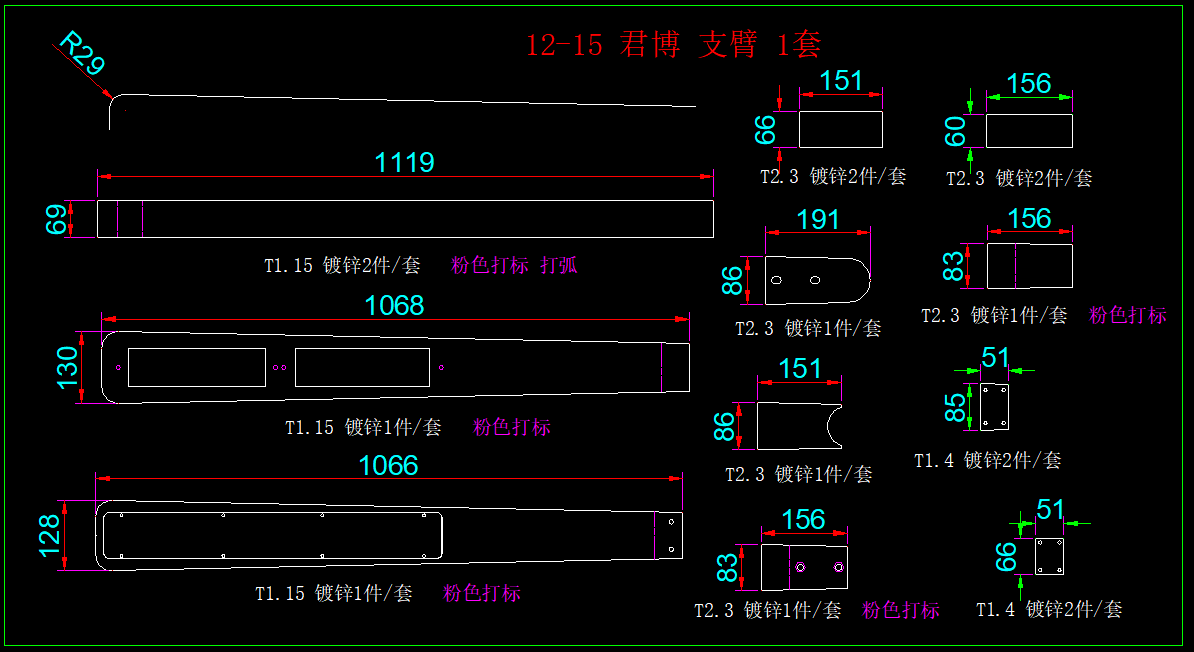Select the 128 height dimension text

(x=49, y=536)
